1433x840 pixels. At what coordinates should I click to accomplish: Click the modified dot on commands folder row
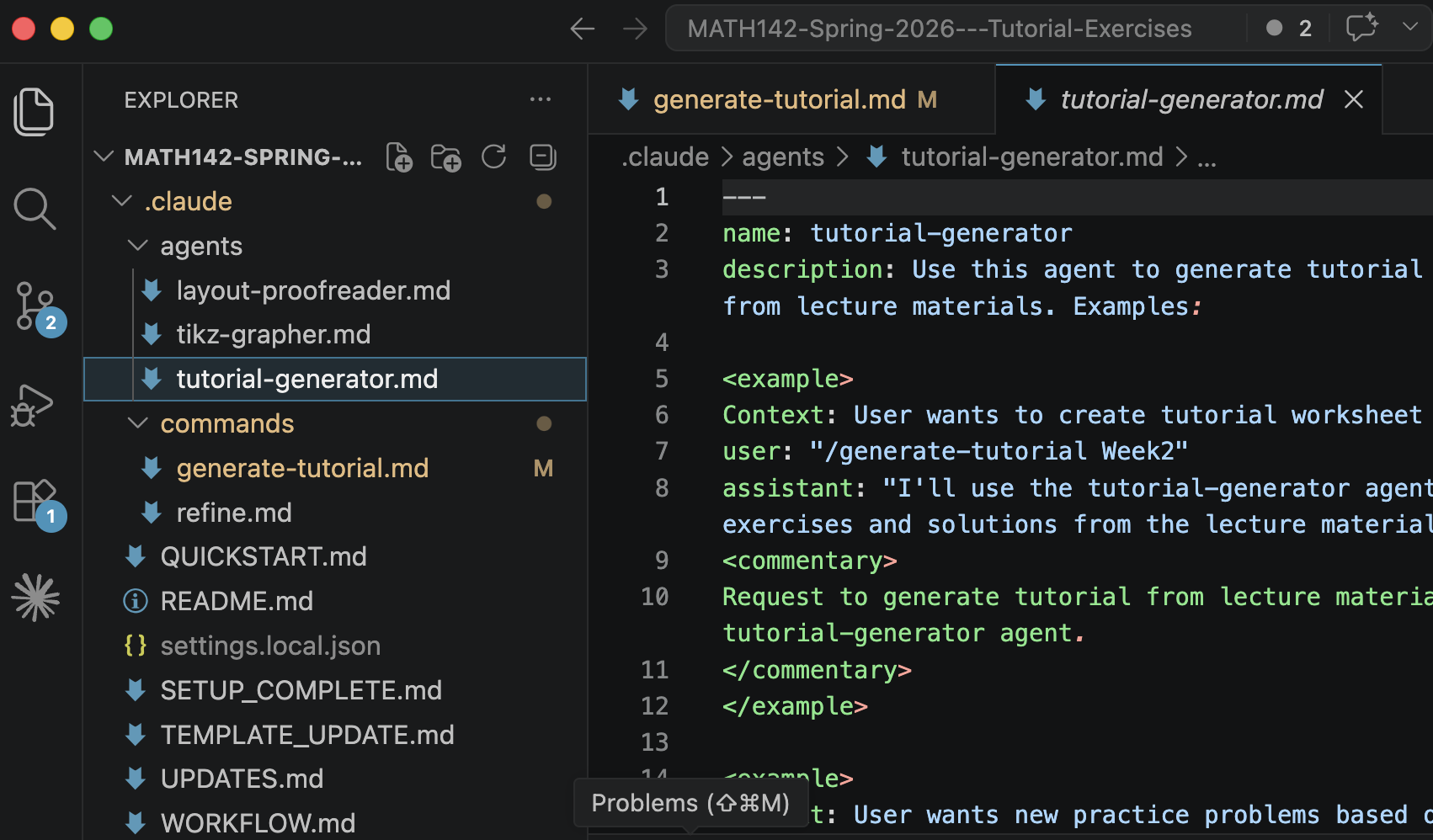tap(544, 423)
